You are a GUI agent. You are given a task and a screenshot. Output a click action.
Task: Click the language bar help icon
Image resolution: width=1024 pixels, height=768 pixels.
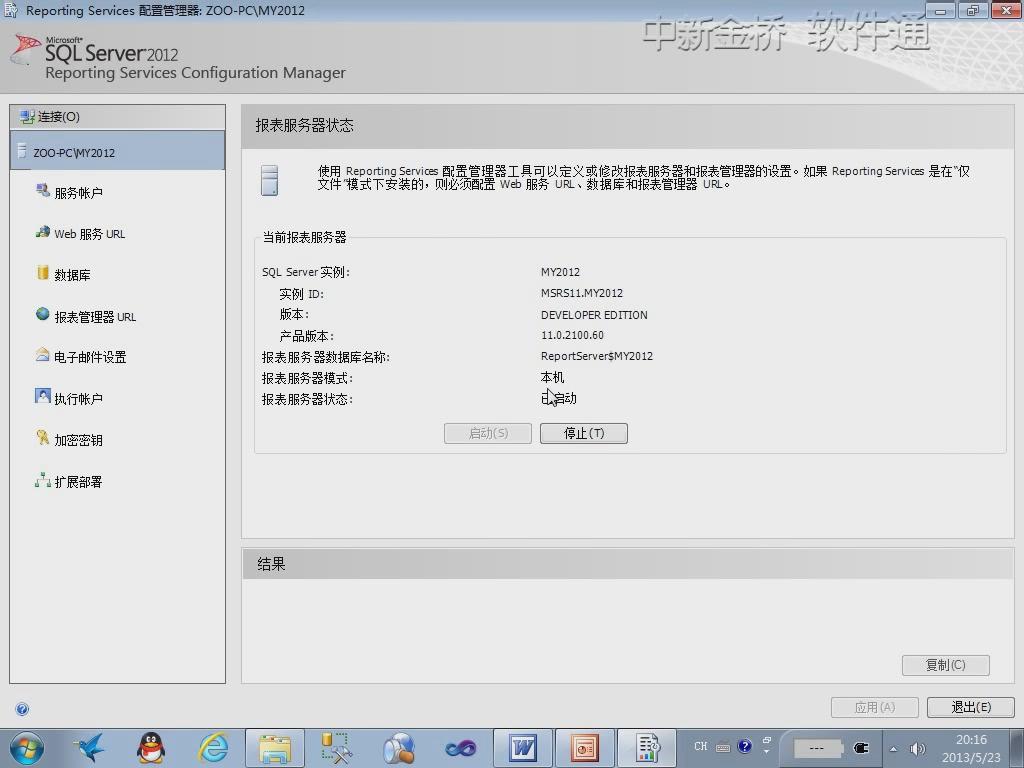tap(744, 746)
